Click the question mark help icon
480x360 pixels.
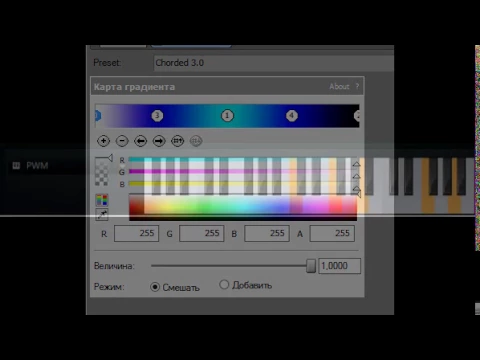(x=357, y=86)
